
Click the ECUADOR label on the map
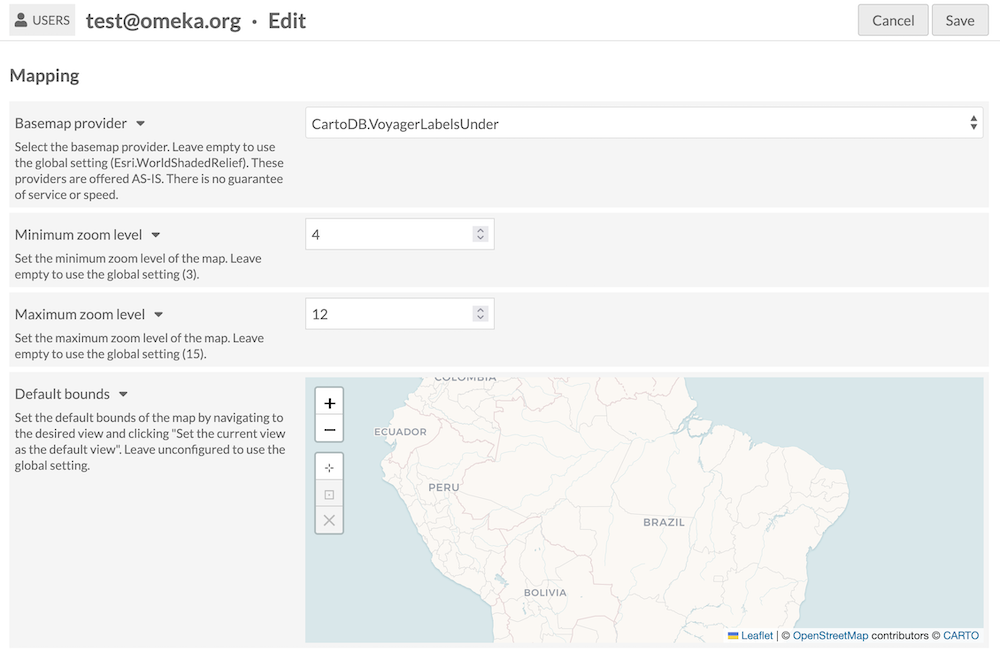(401, 432)
